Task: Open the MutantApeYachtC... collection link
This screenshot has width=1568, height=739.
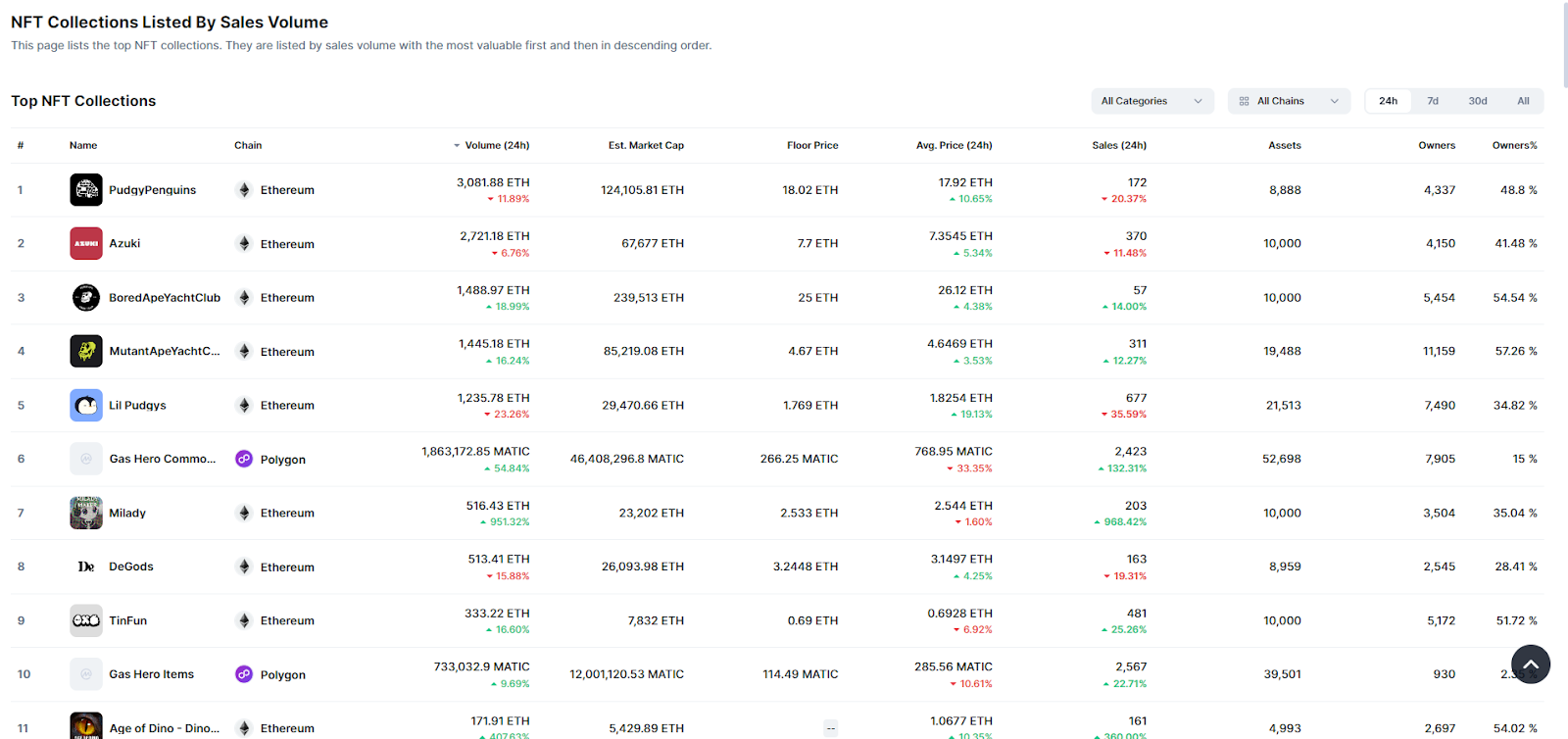Action: click(165, 351)
